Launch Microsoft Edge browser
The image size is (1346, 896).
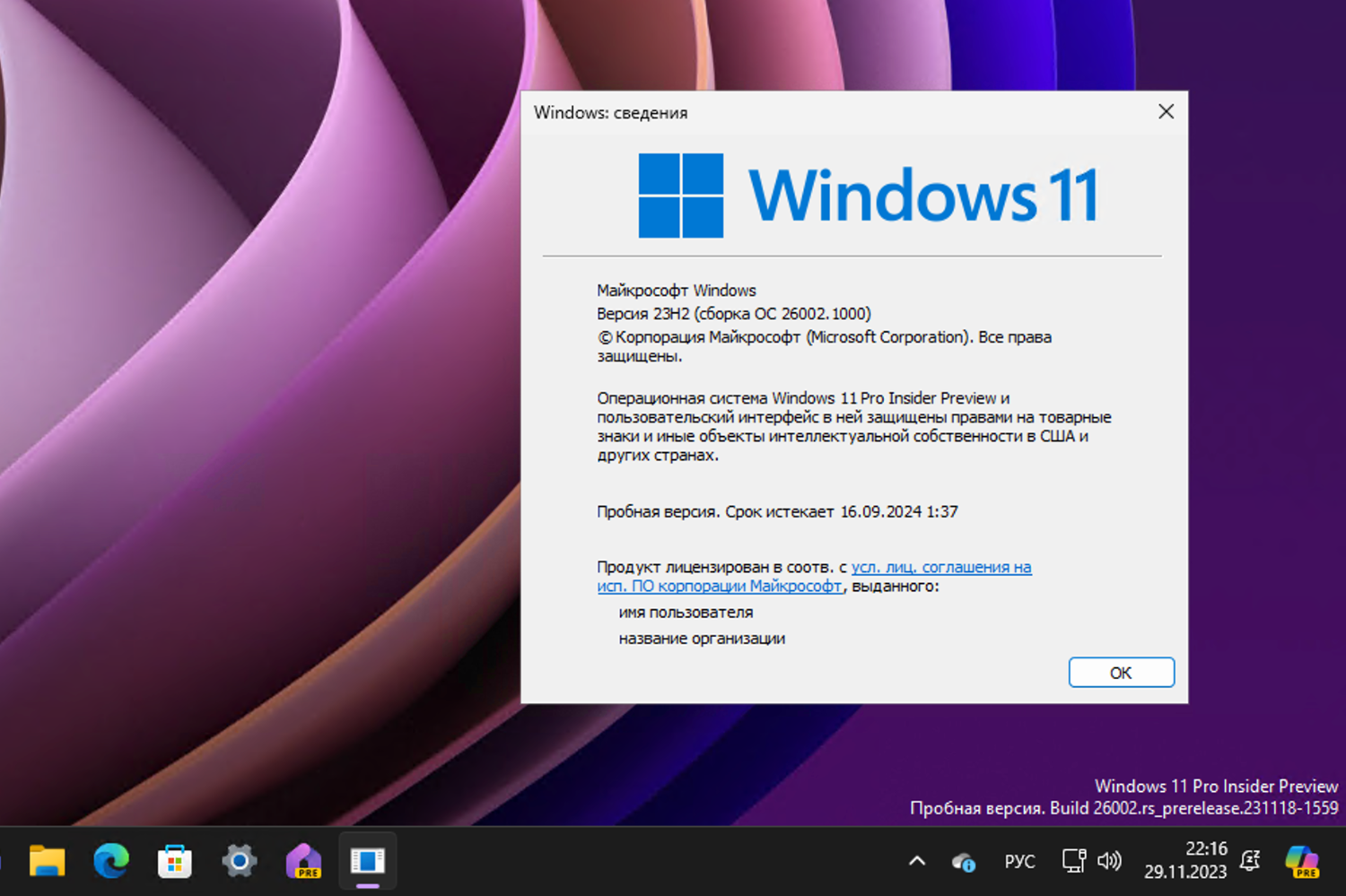110,861
